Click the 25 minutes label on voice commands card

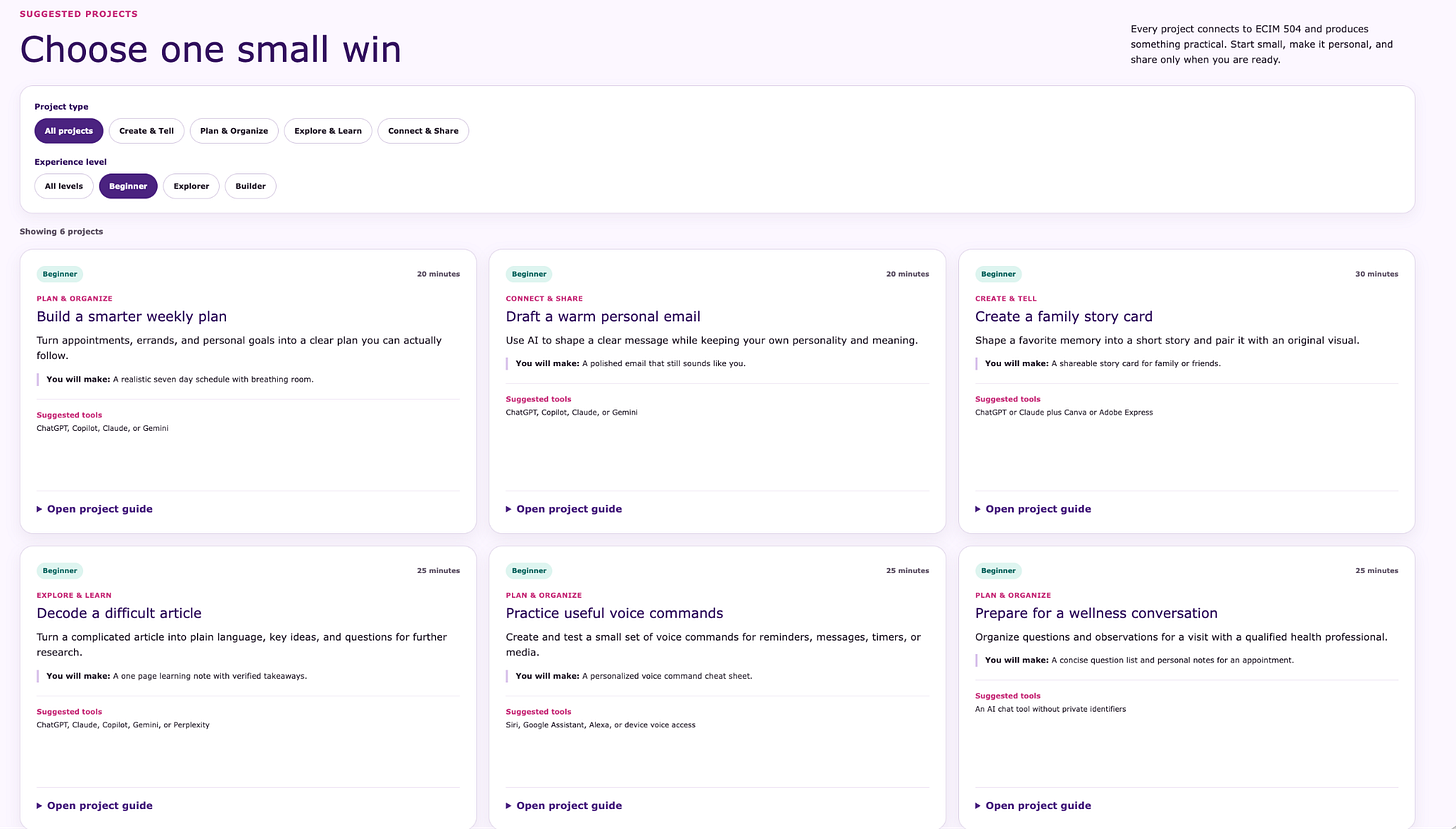pos(907,571)
